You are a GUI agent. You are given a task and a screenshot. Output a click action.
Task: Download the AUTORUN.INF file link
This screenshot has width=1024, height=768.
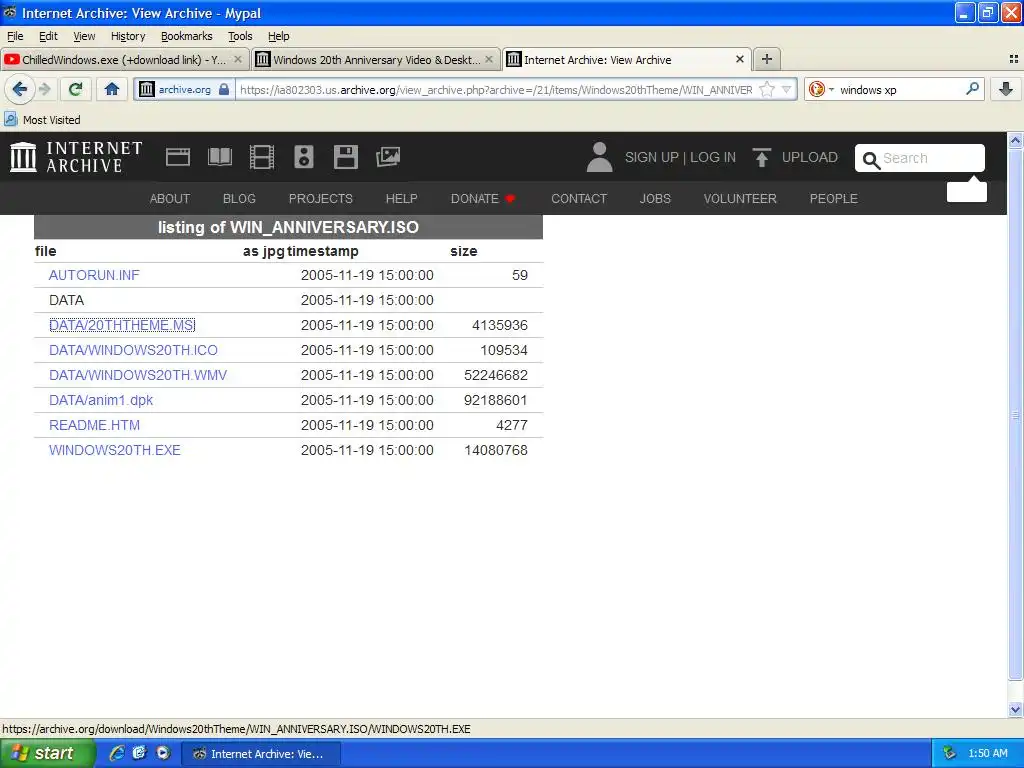[x=94, y=275]
